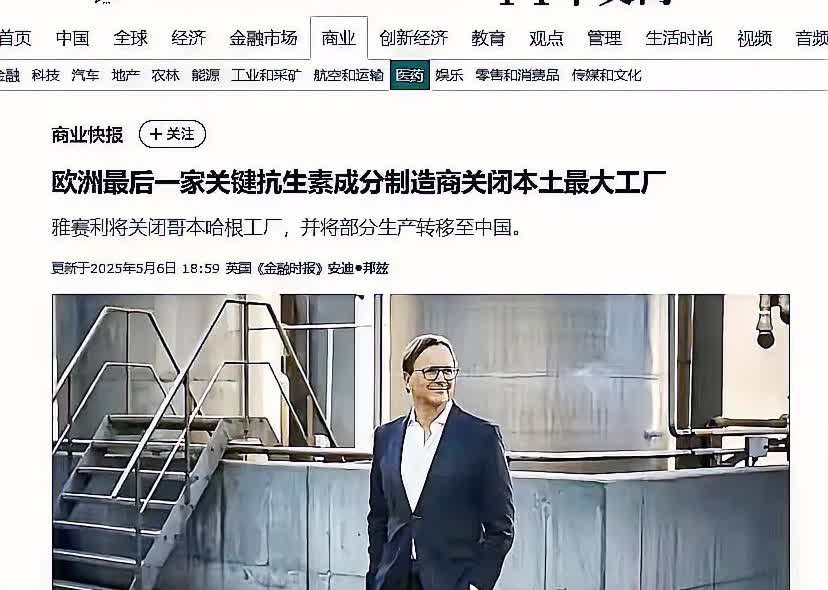Viewport: 828px width, 590px height.
Task: Open the 地产 sub-category
Action: click(x=126, y=75)
